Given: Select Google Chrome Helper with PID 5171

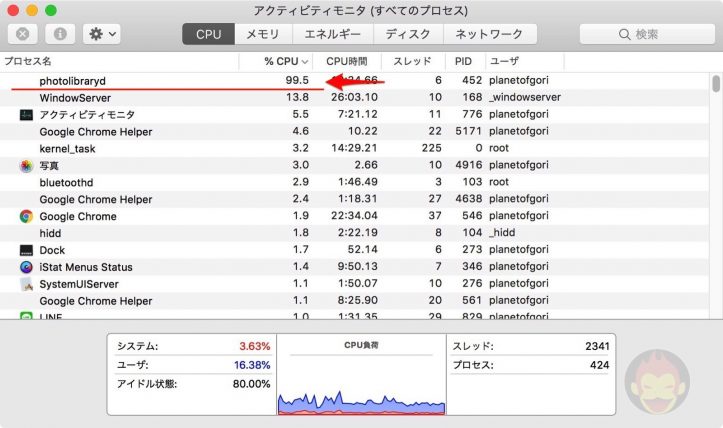Looking at the screenshot, I should 354,131.
